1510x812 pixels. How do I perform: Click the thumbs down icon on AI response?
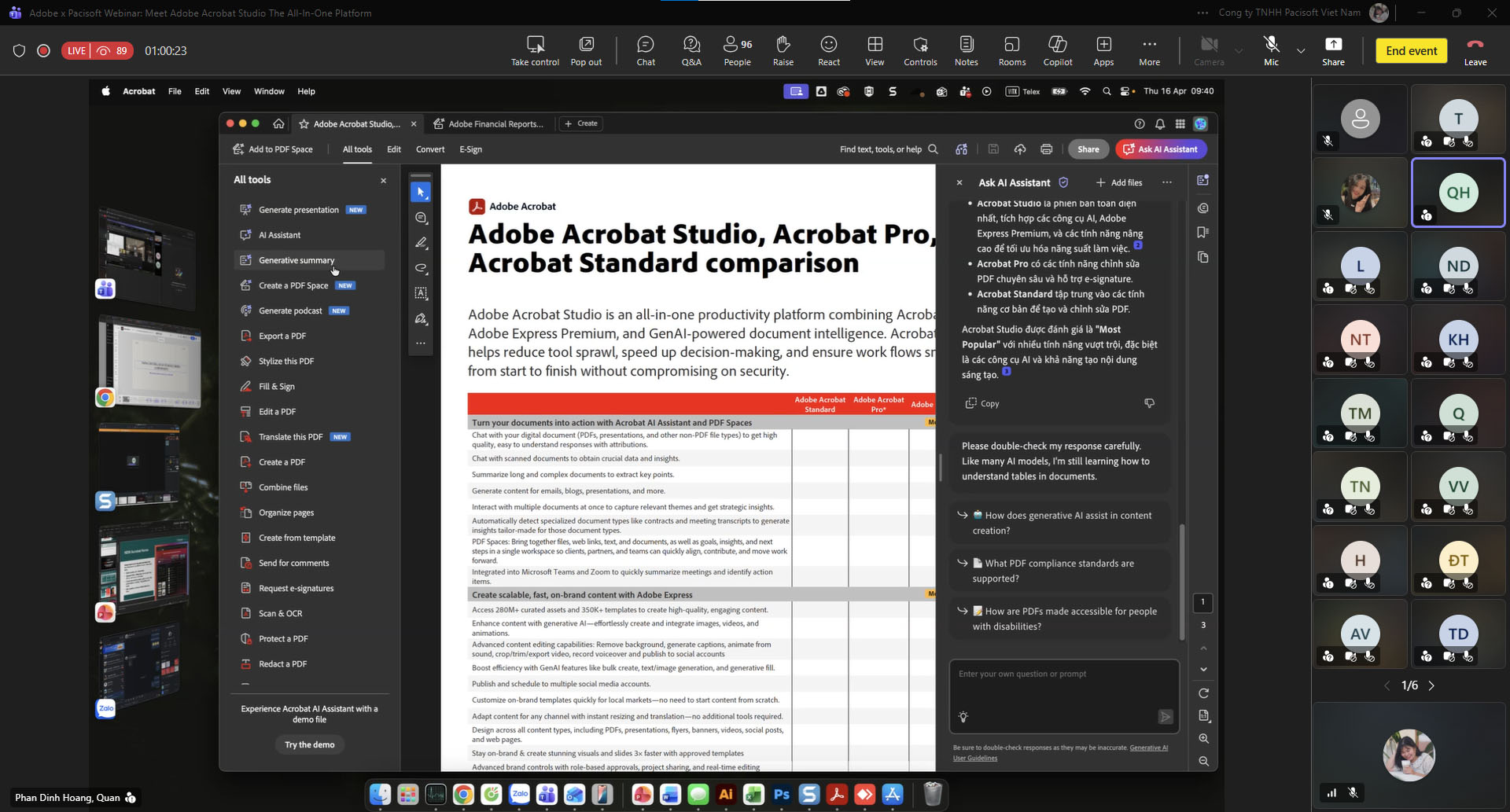1149,403
